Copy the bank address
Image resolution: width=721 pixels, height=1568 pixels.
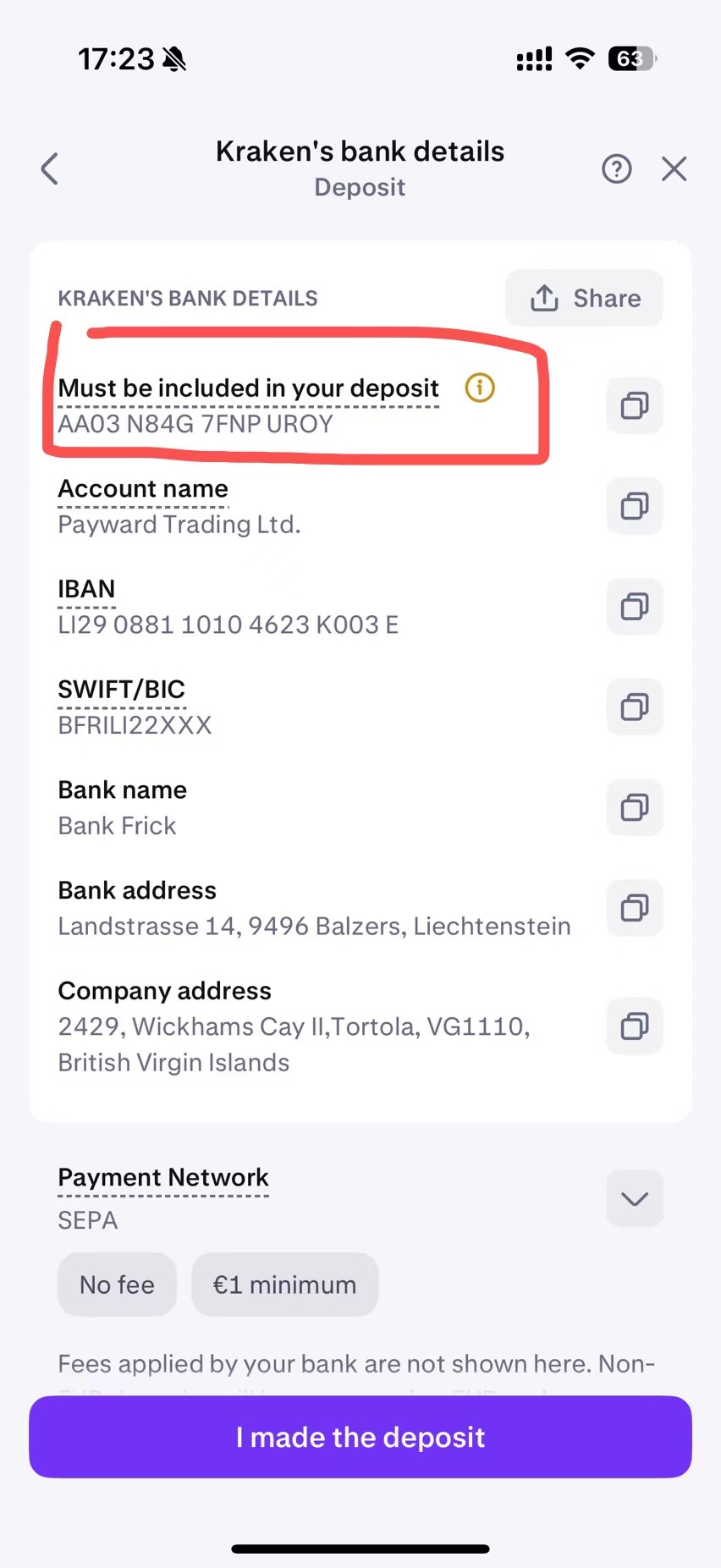point(635,908)
